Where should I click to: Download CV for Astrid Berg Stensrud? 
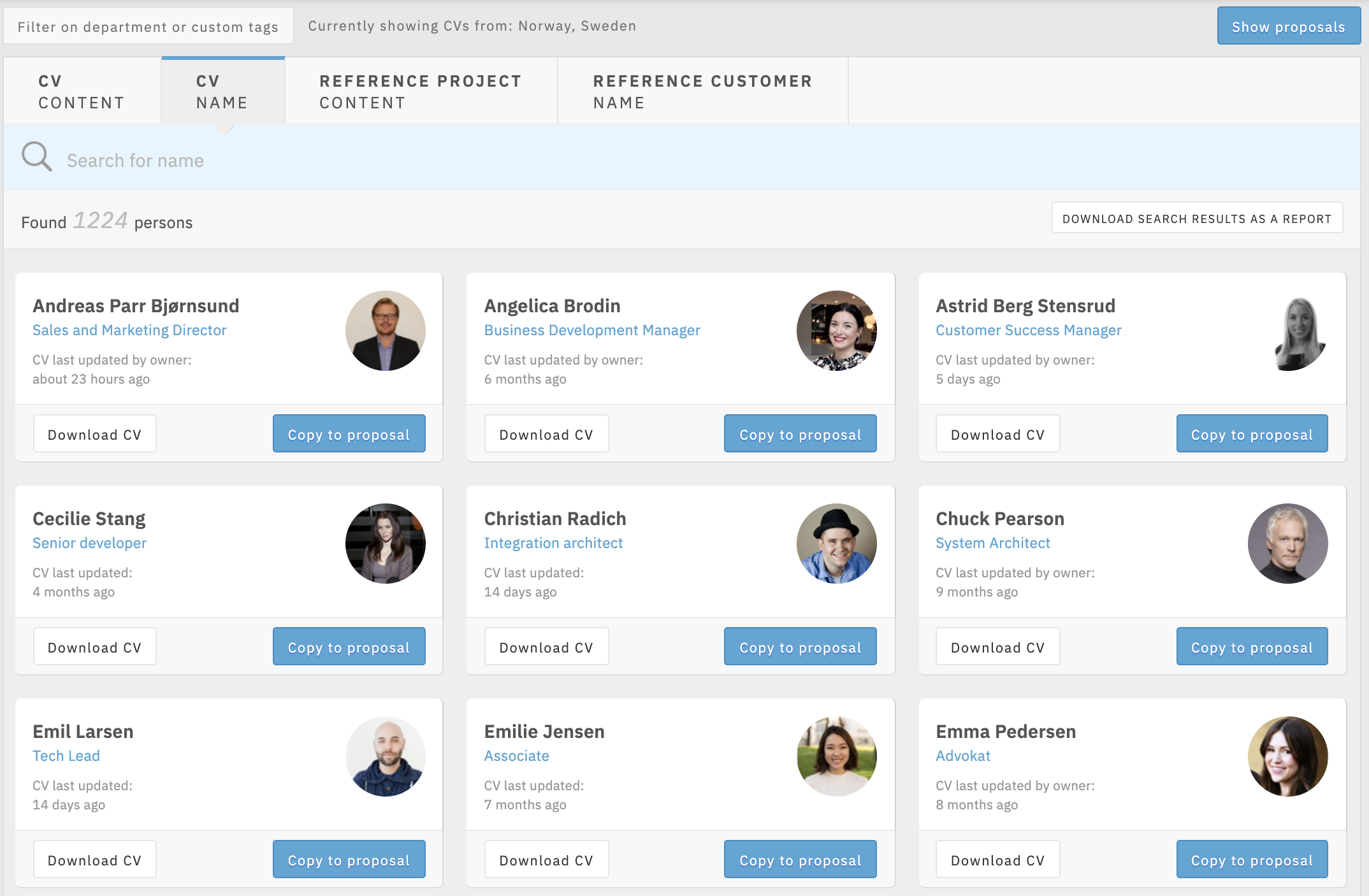(x=998, y=435)
